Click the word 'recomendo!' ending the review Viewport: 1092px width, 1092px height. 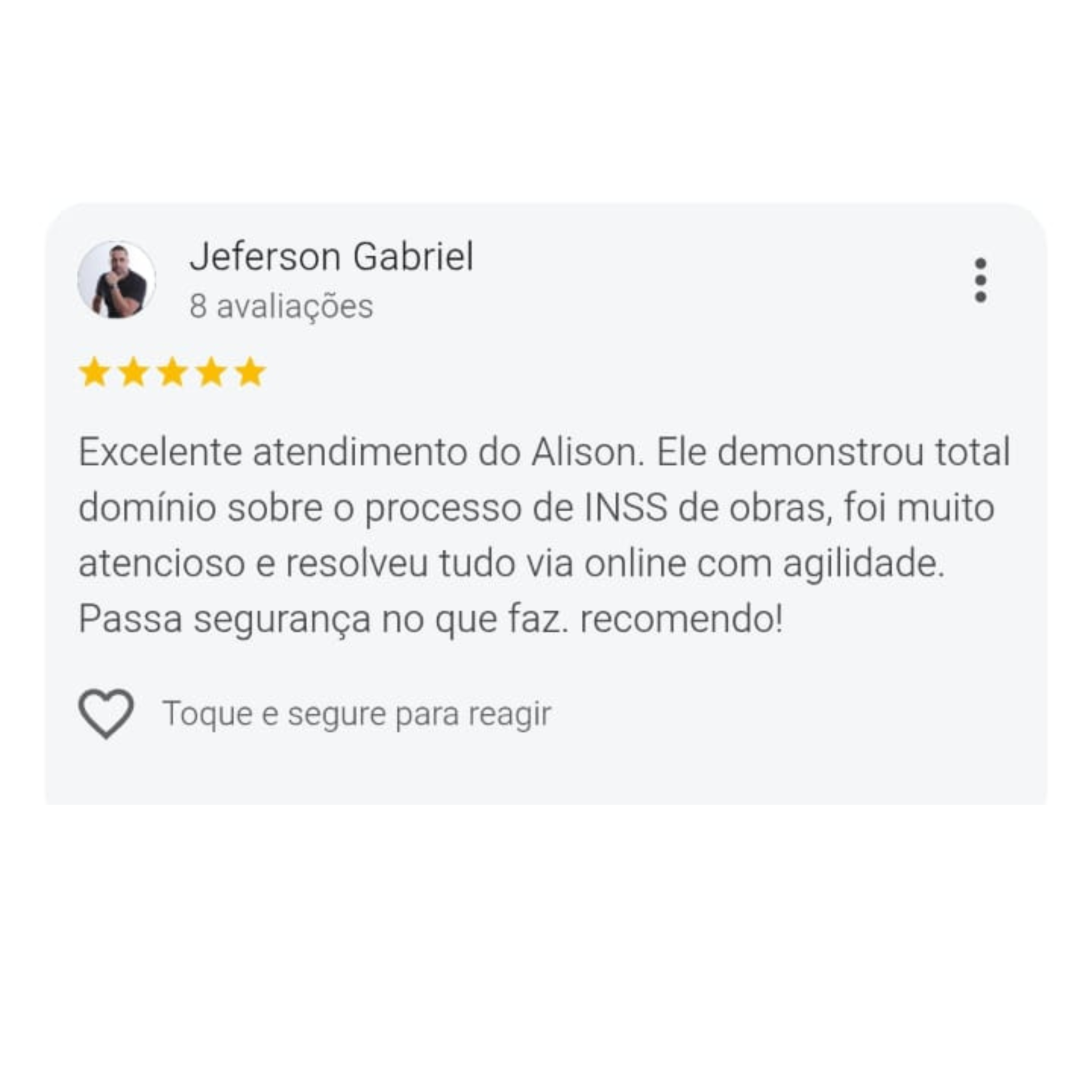click(x=681, y=619)
